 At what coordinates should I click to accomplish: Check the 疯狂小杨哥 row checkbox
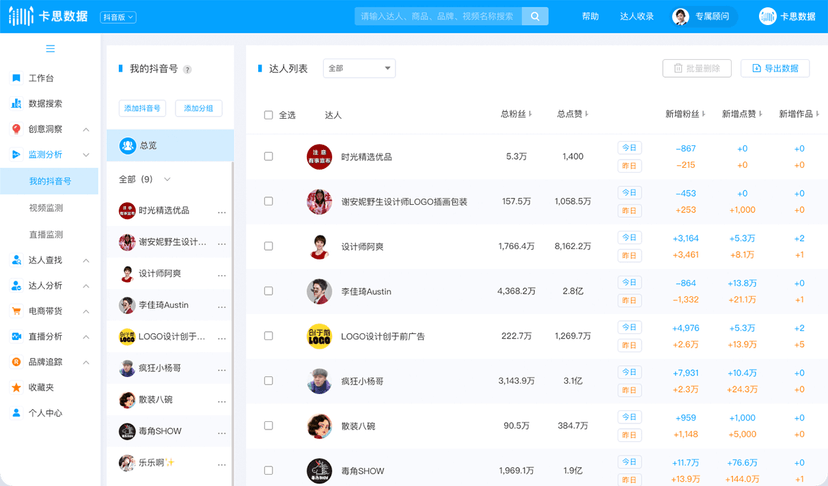point(268,381)
